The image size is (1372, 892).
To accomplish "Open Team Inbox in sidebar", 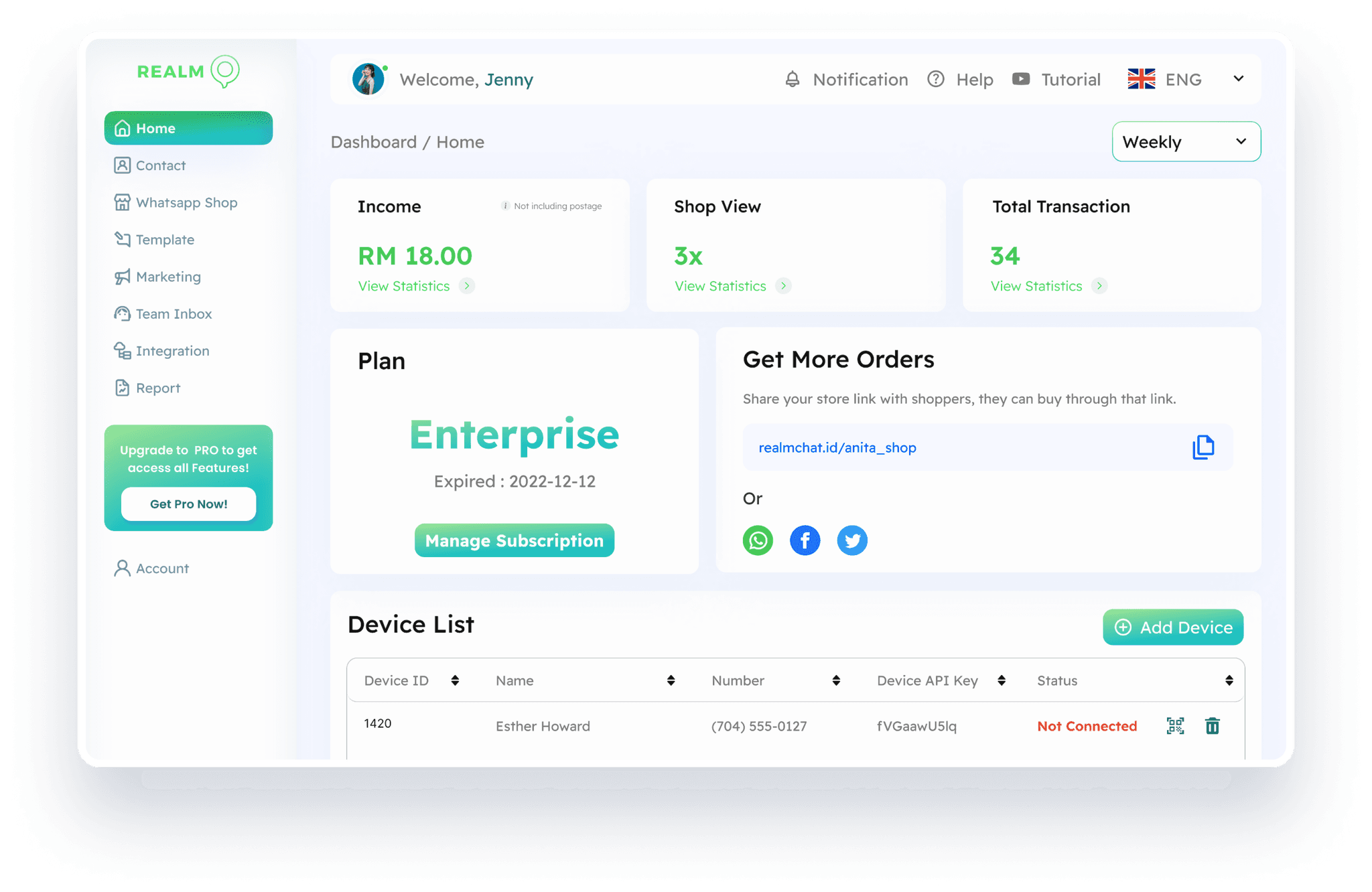I will click(163, 314).
